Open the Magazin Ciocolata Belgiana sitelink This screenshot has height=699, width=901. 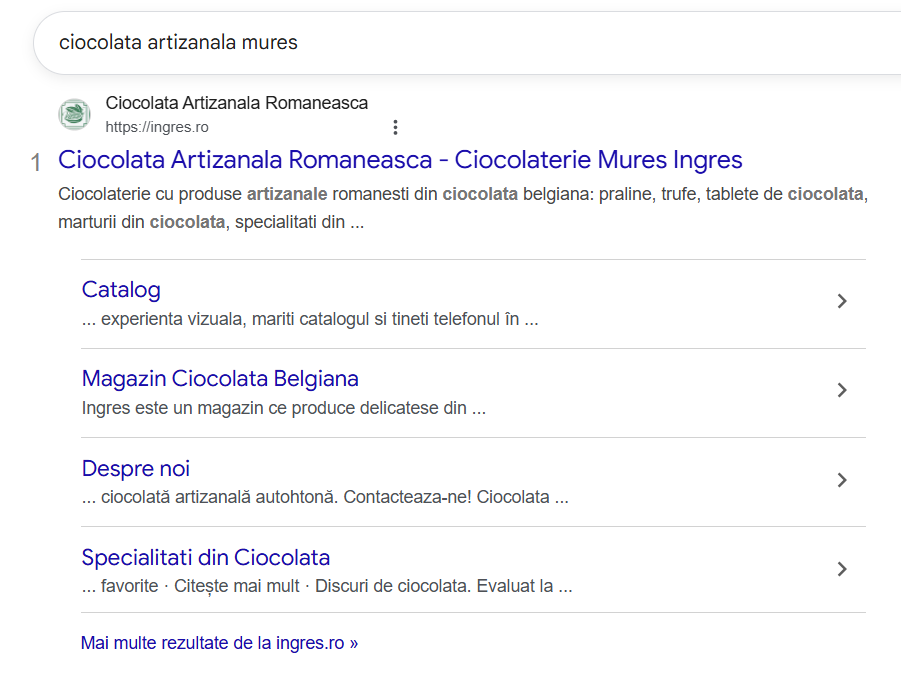(x=220, y=379)
